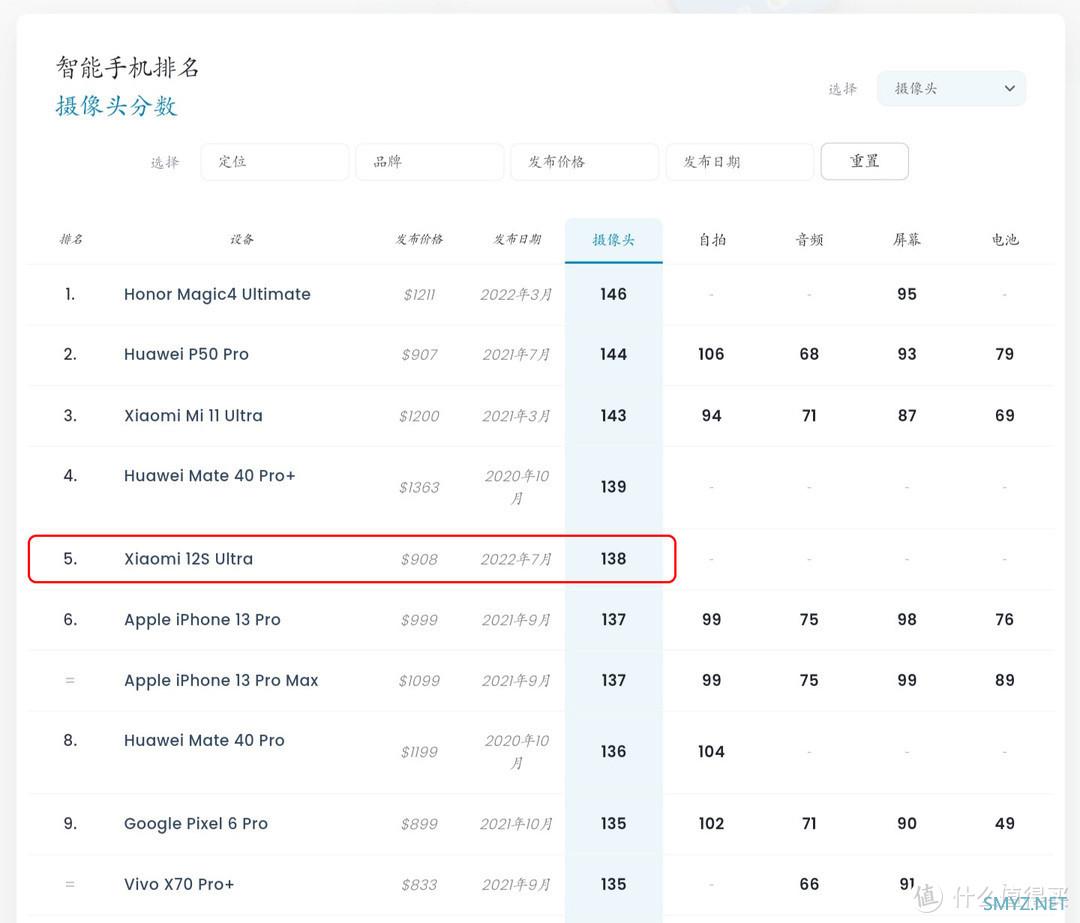This screenshot has height=923, width=1080.
Task: Open the 发布价格 filter dropdown
Action: point(584,162)
